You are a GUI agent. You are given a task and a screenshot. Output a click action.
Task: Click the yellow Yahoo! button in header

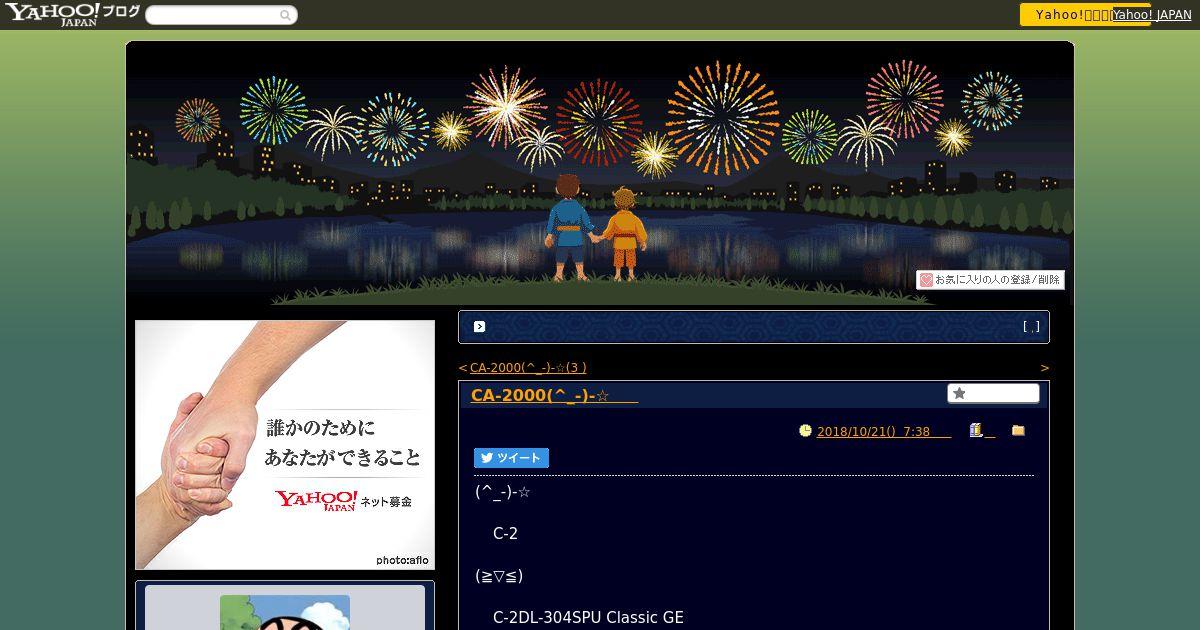click(1066, 14)
